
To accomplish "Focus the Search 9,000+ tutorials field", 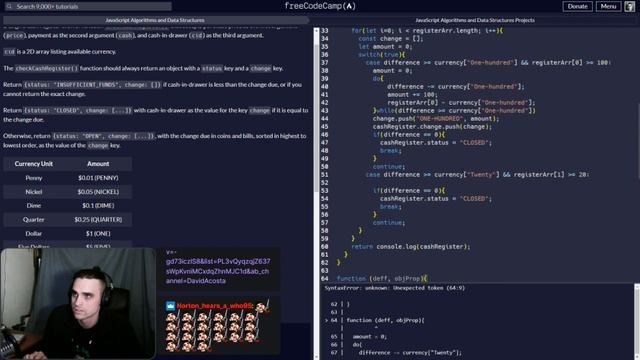I will (88, 7).
